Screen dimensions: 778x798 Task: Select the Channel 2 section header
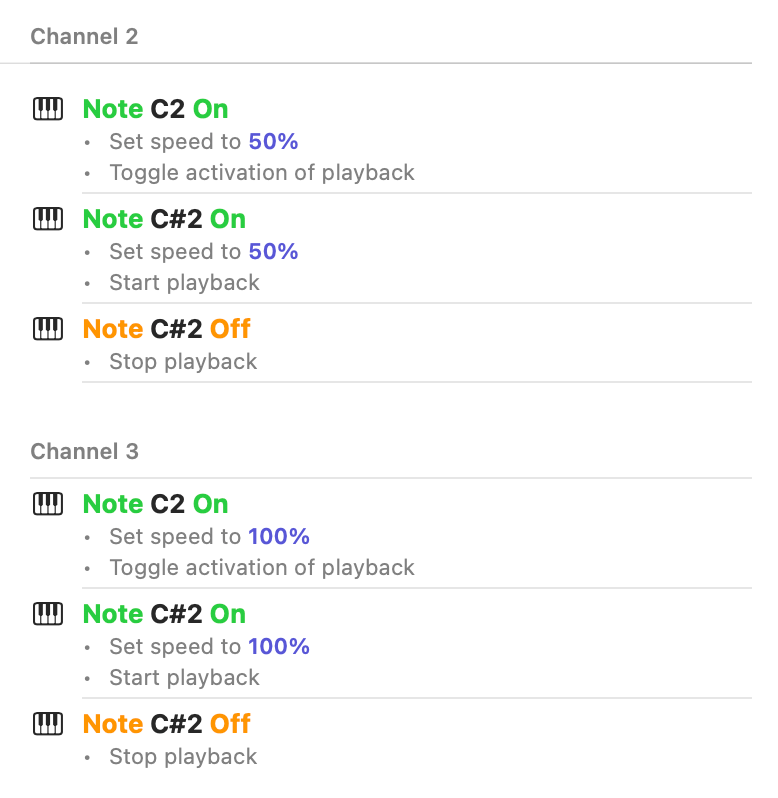click(84, 37)
